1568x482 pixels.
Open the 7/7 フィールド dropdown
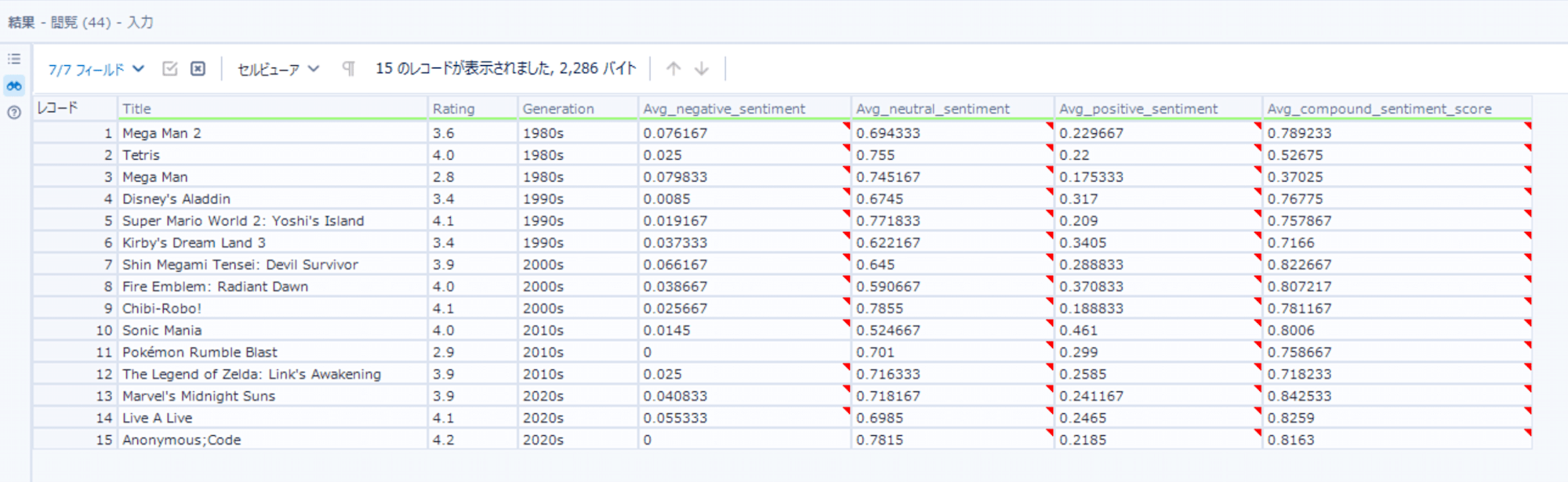[x=96, y=69]
